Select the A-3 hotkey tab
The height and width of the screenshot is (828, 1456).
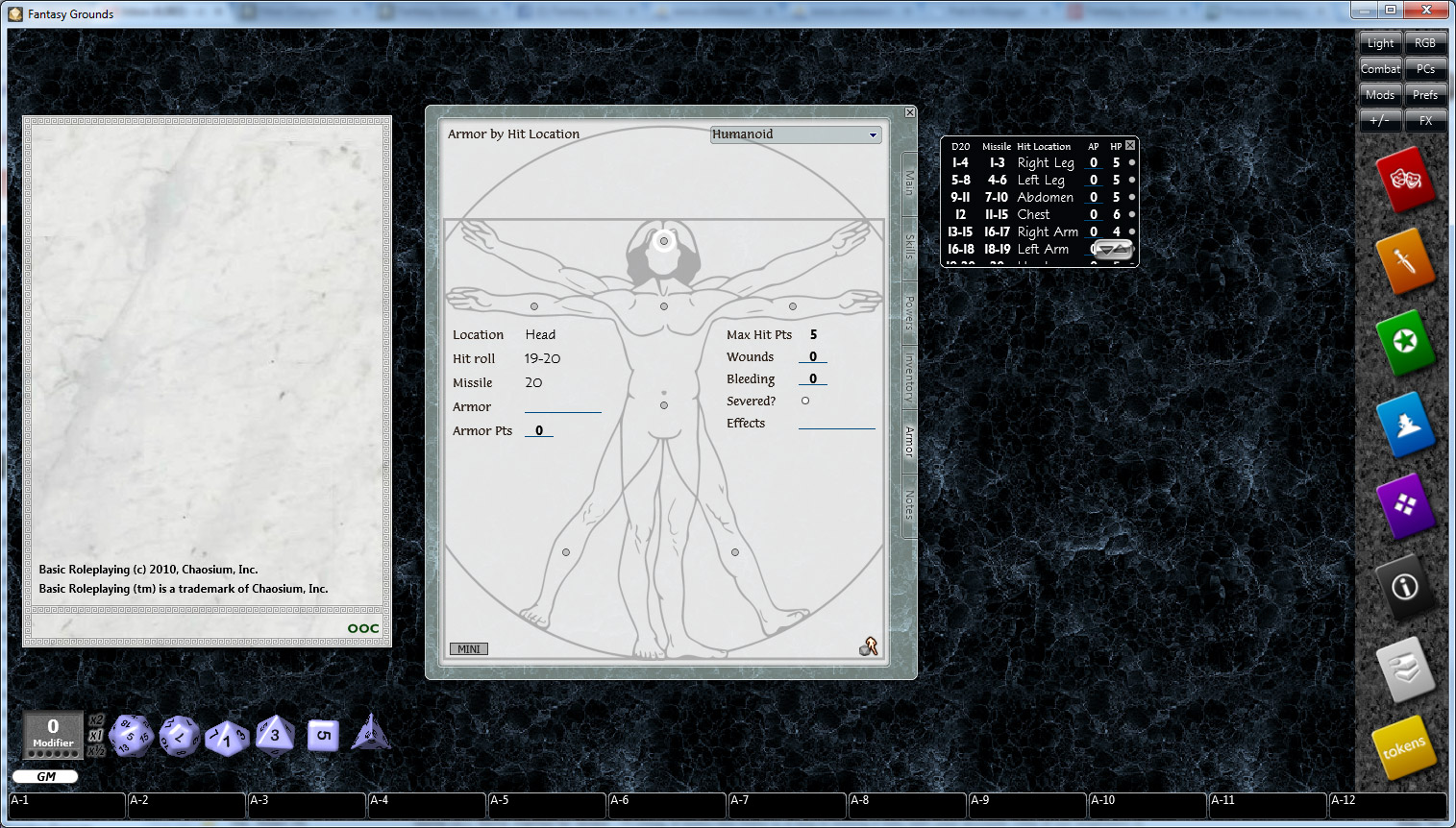pos(307,805)
